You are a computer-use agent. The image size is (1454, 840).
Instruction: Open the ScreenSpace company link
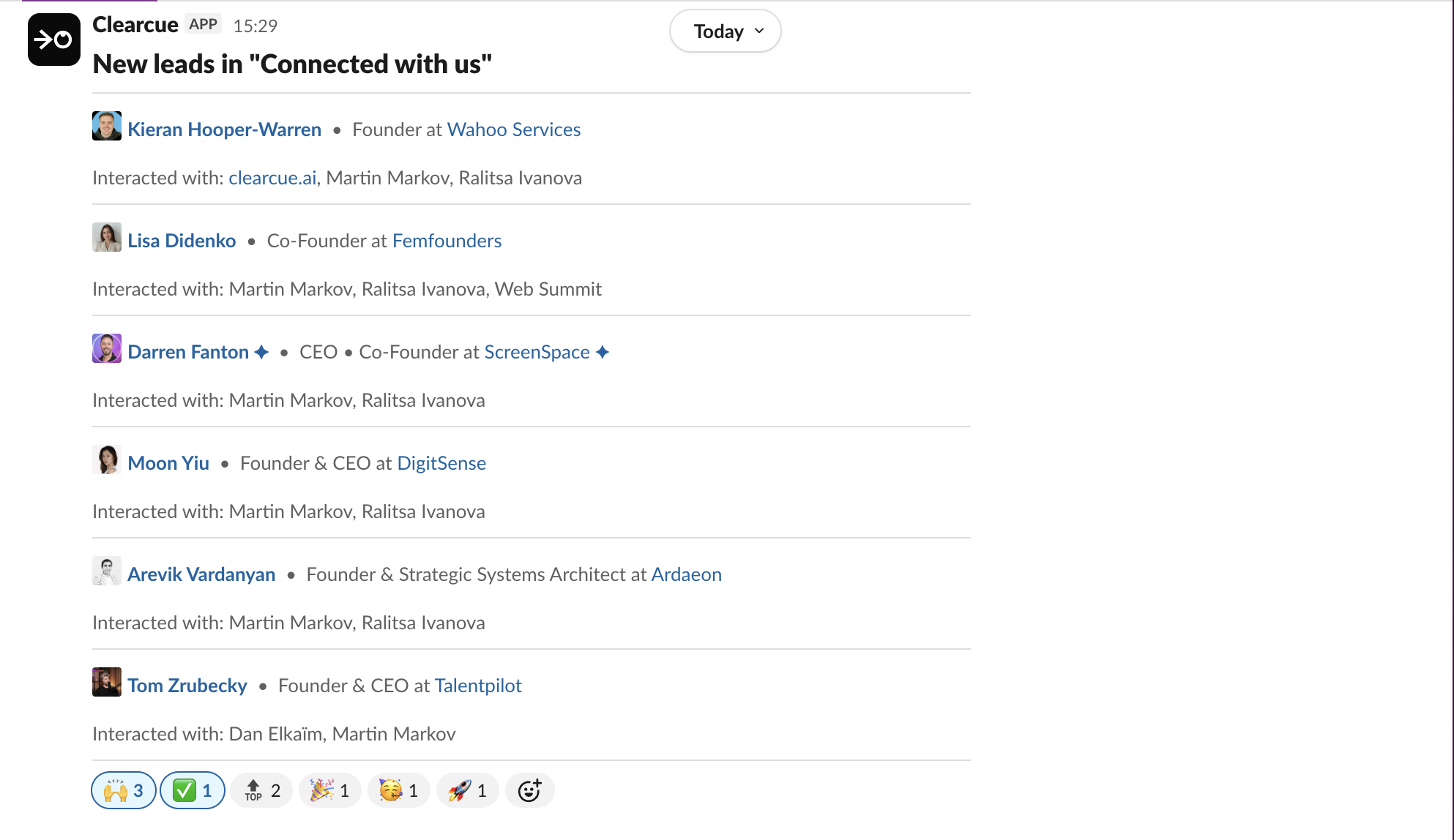[x=537, y=352]
